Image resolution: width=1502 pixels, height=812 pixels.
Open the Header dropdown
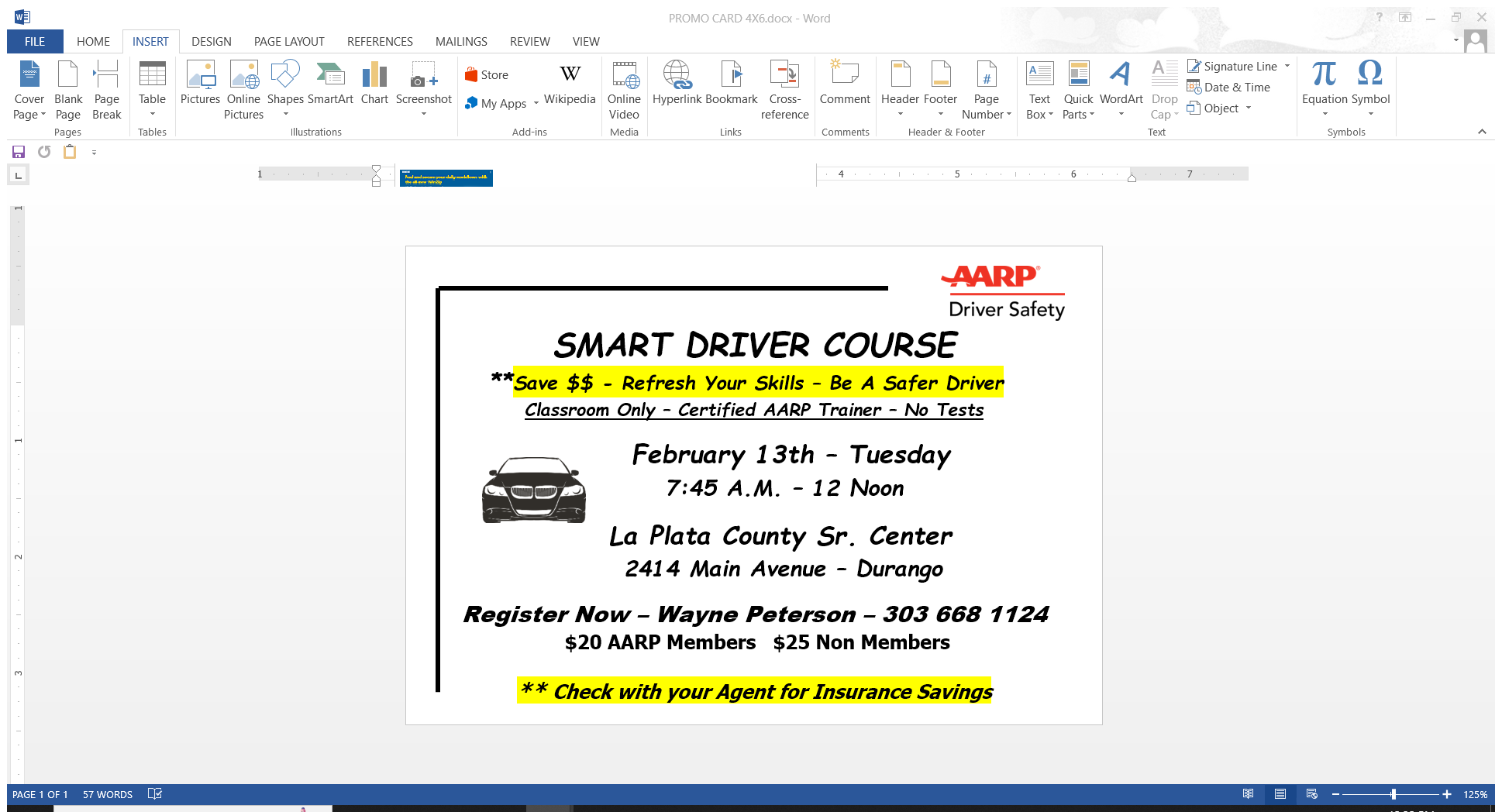click(x=900, y=90)
